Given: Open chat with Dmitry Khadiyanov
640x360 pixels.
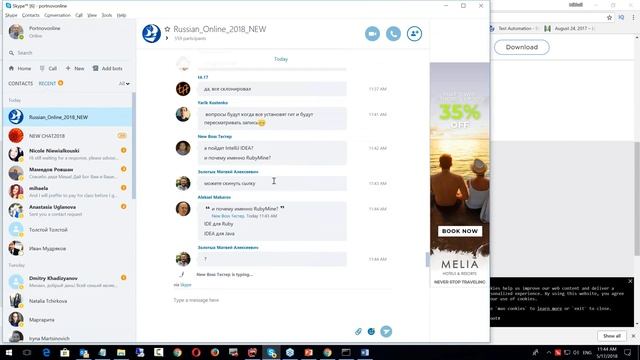Looking at the screenshot, I should tap(67, 282).
